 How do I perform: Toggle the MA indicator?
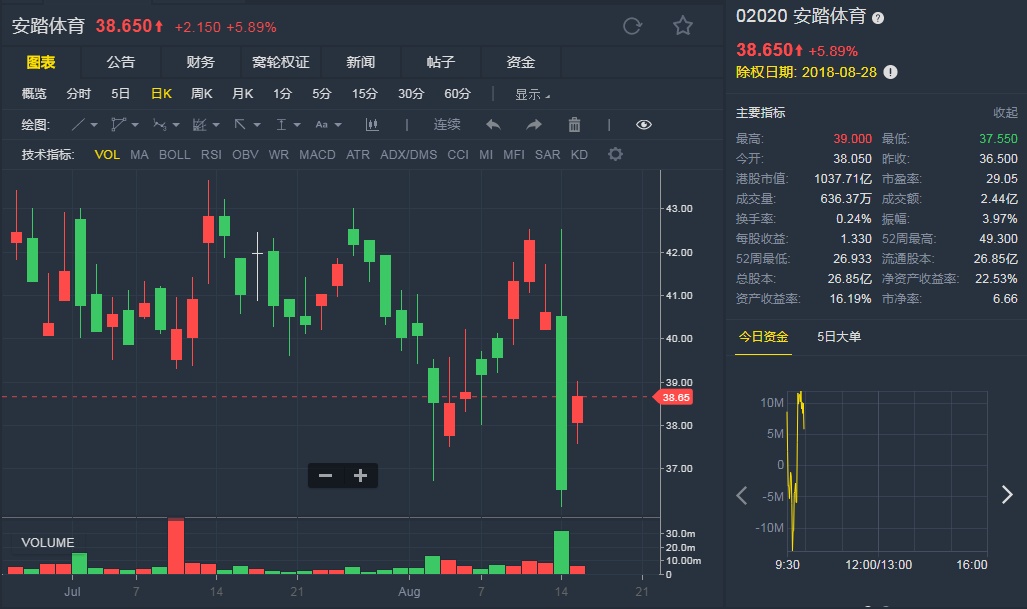click(139, 155)
